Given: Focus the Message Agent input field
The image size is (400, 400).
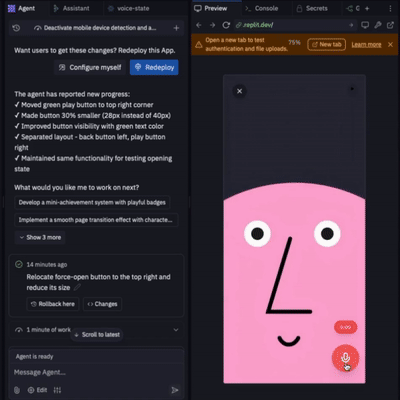Looking at the screenshot, I should click(x=97, y=372).
